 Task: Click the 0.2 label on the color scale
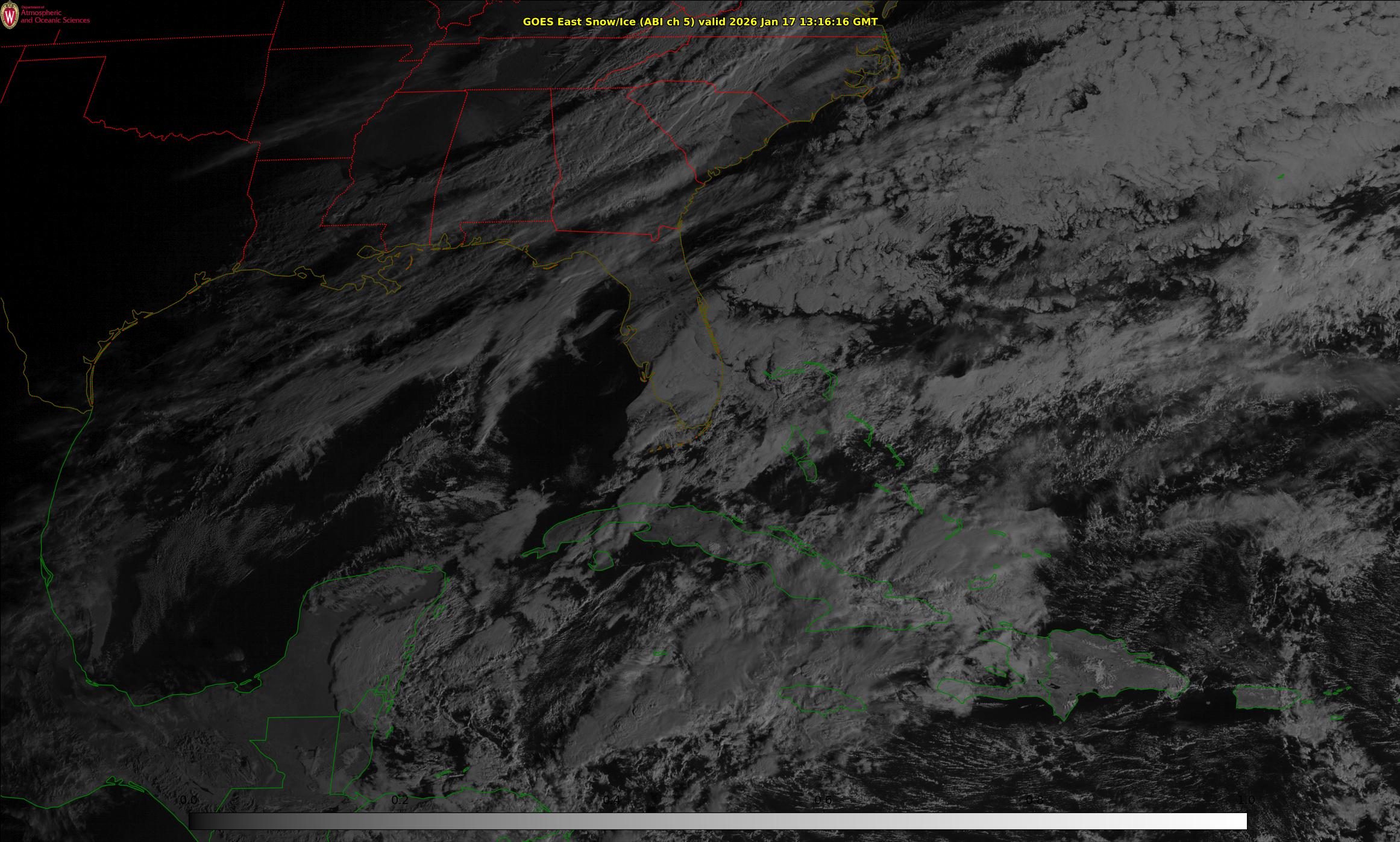point(400,800)
